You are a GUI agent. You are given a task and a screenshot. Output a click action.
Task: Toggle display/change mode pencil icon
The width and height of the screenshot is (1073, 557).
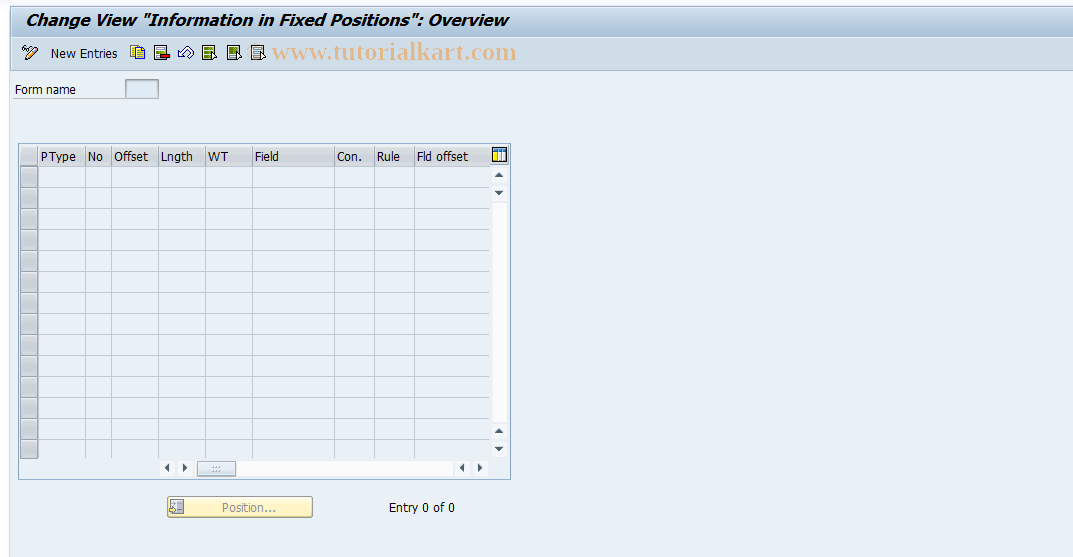coord(29,53)
